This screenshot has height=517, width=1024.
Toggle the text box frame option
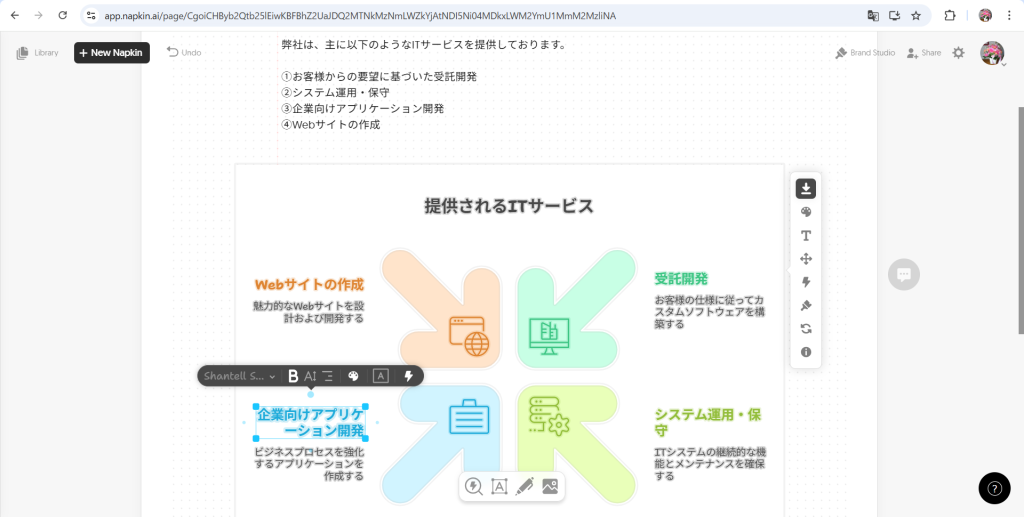(380, 376)
